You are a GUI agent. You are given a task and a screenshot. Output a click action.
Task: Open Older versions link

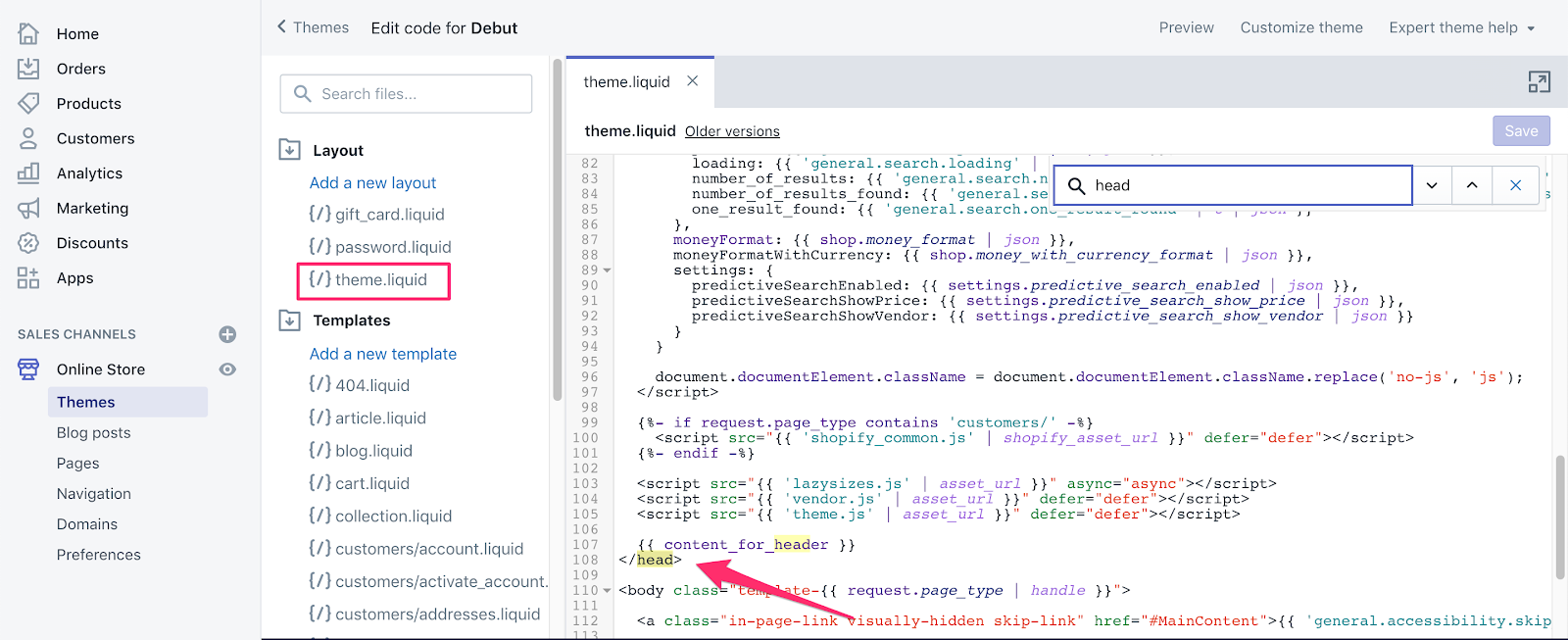point(732,131)
